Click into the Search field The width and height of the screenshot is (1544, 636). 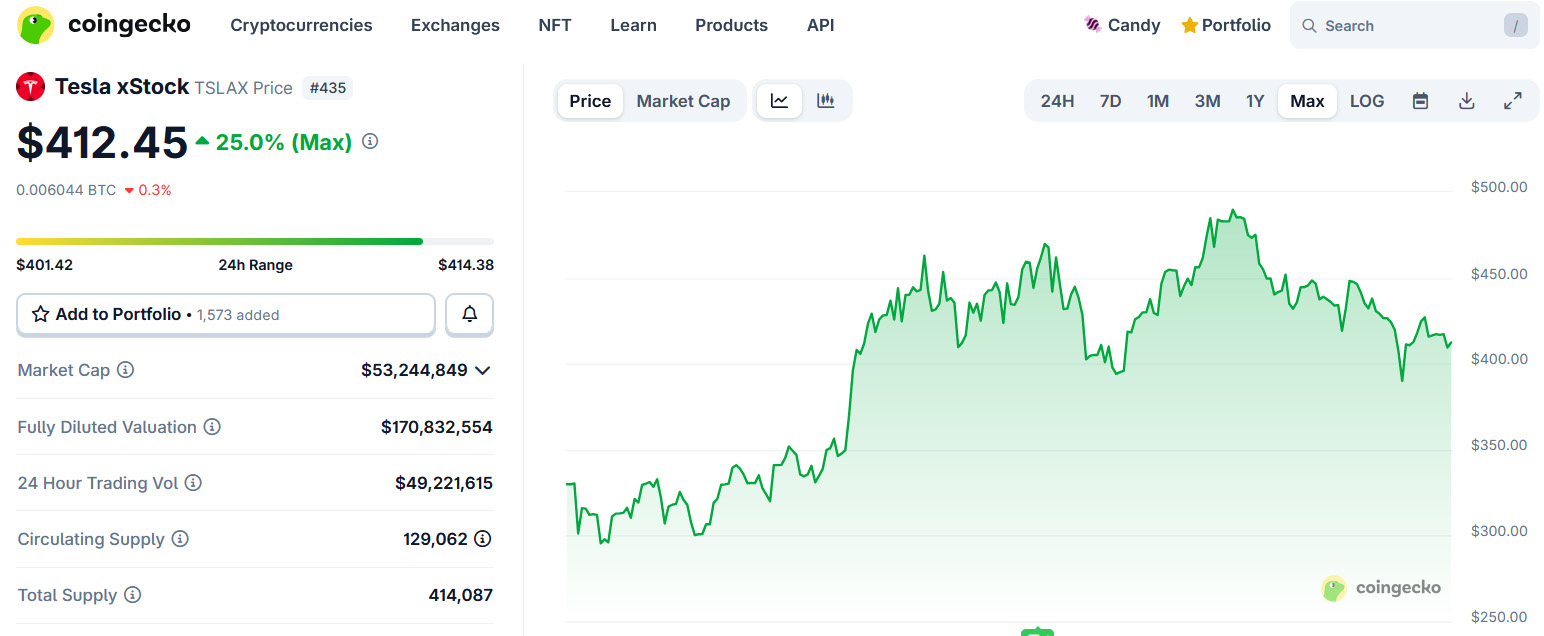point(1414,26)
